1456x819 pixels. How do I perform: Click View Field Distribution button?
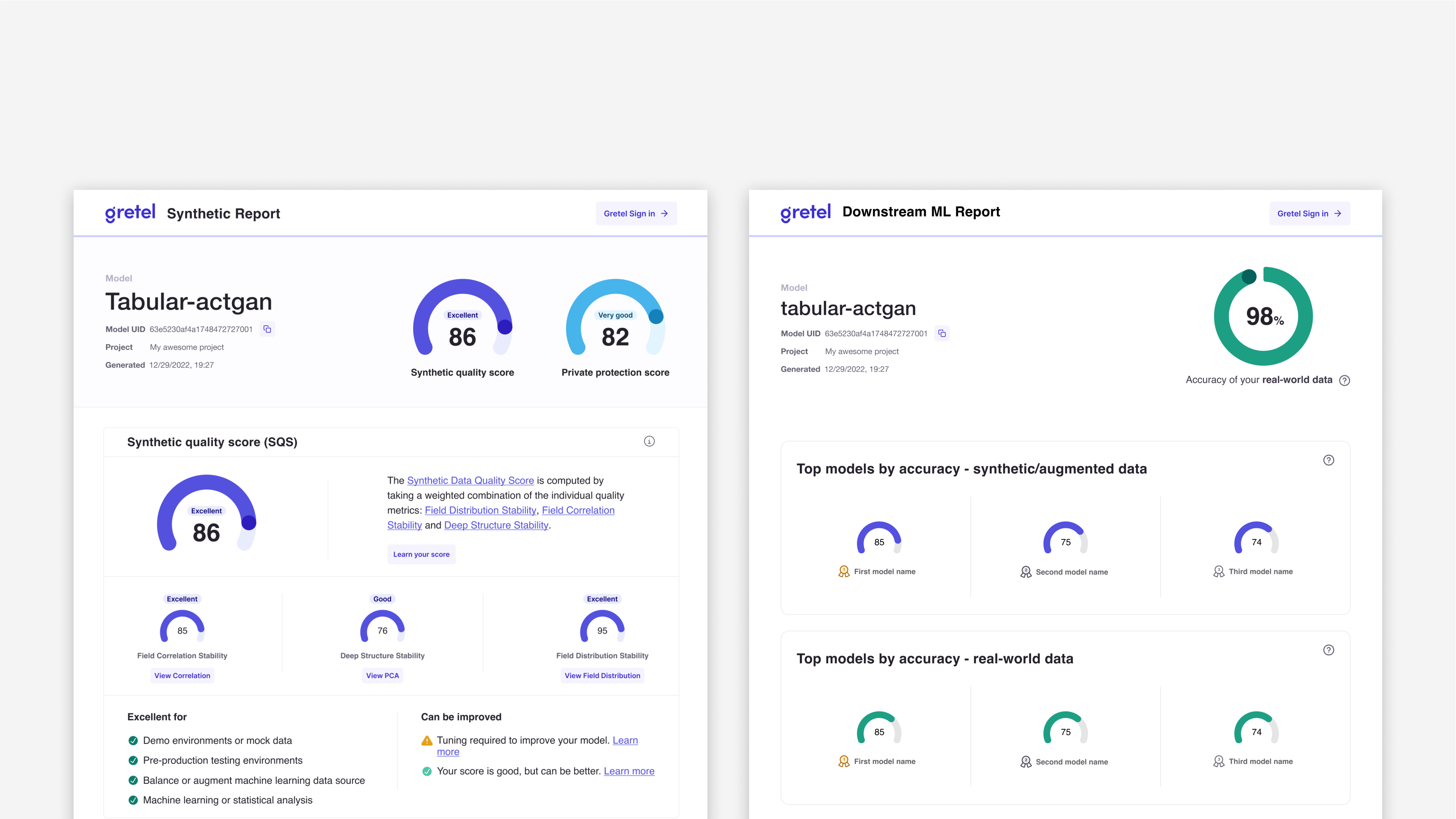click(x=602, y=675)
